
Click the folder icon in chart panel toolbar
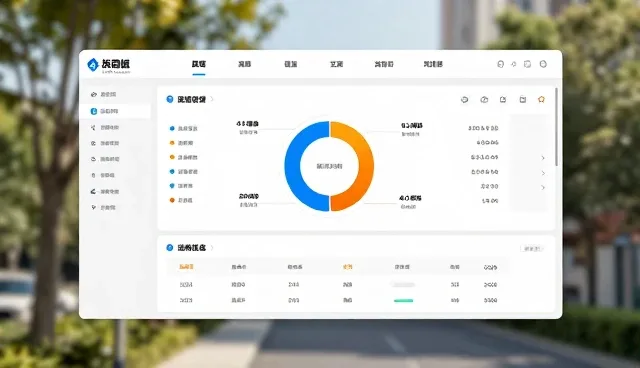[522, 100]
